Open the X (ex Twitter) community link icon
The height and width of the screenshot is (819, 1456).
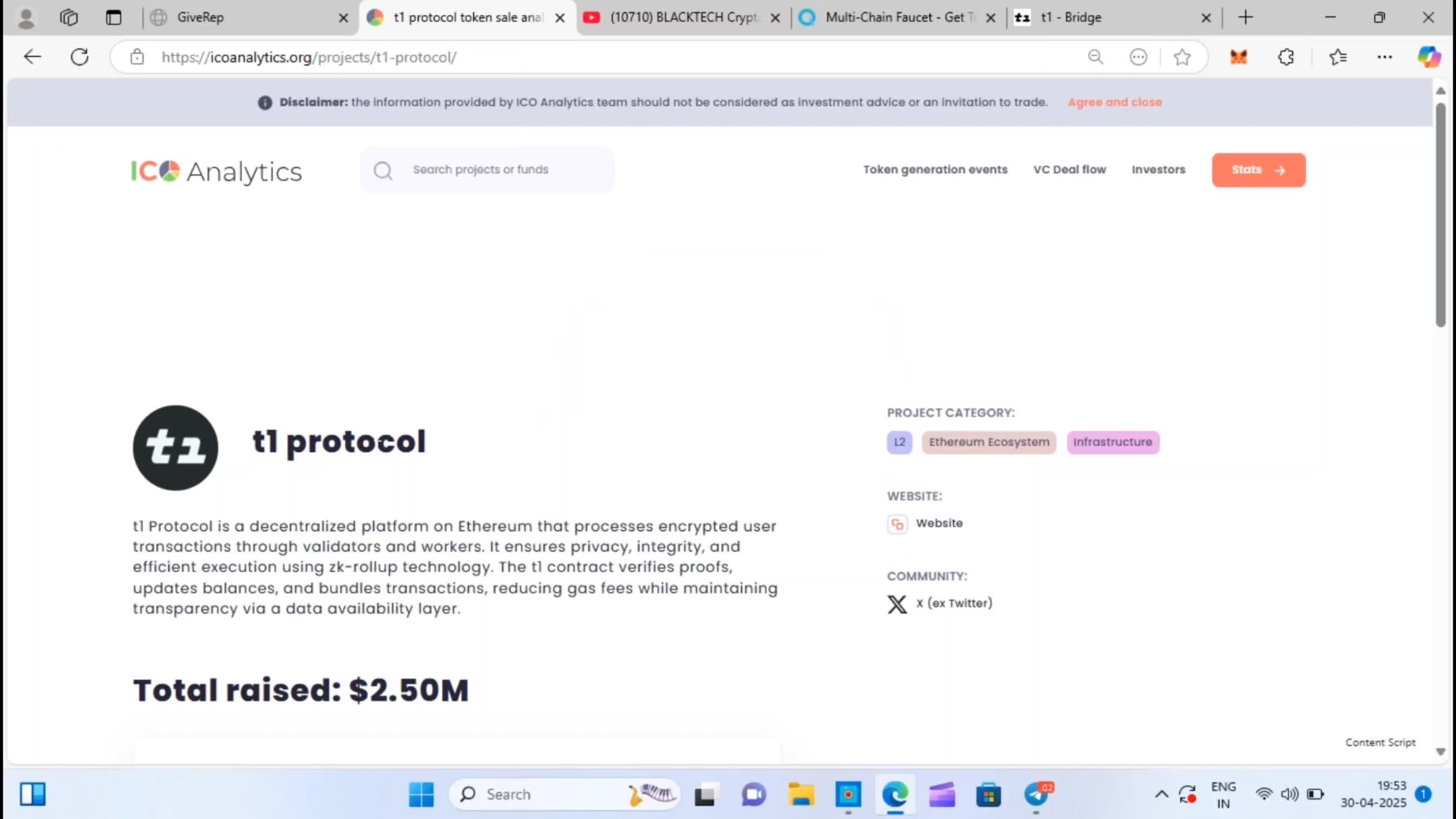[x=896, y=603]
